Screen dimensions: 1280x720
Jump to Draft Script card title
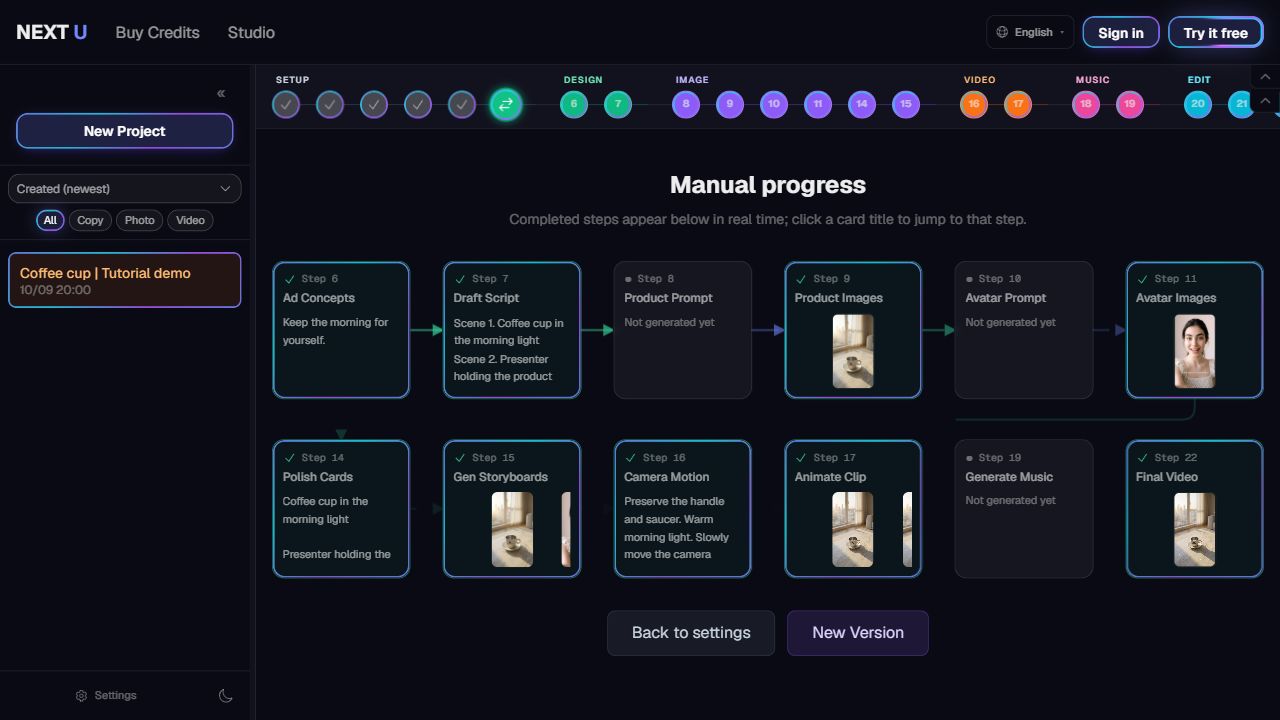coord(486,298)
